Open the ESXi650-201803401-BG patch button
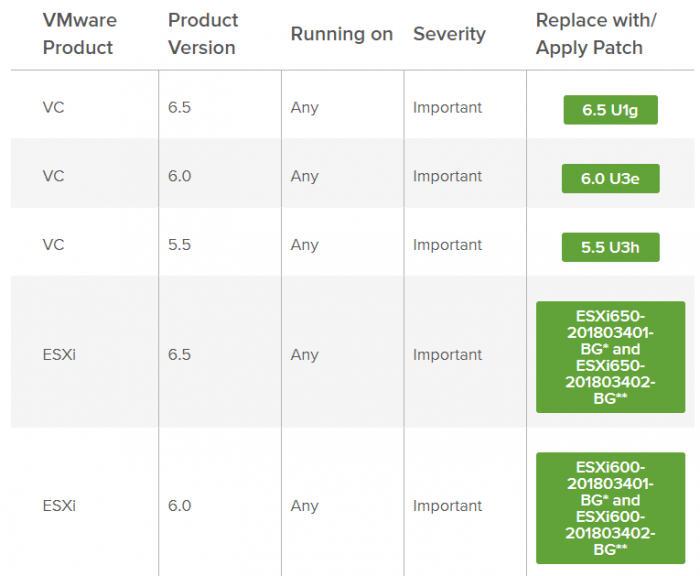Image resolution: width=700 pixels, height=576 pixels. point(610,357)
